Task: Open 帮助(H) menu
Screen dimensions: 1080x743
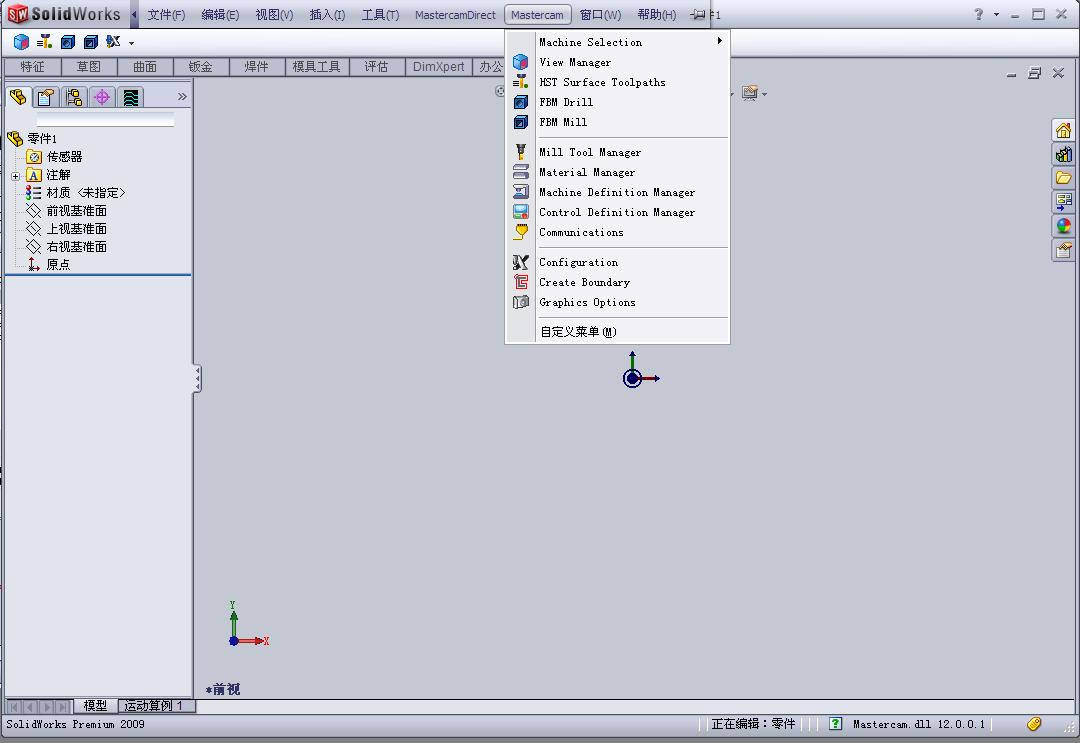Action: tap(656, 14)
